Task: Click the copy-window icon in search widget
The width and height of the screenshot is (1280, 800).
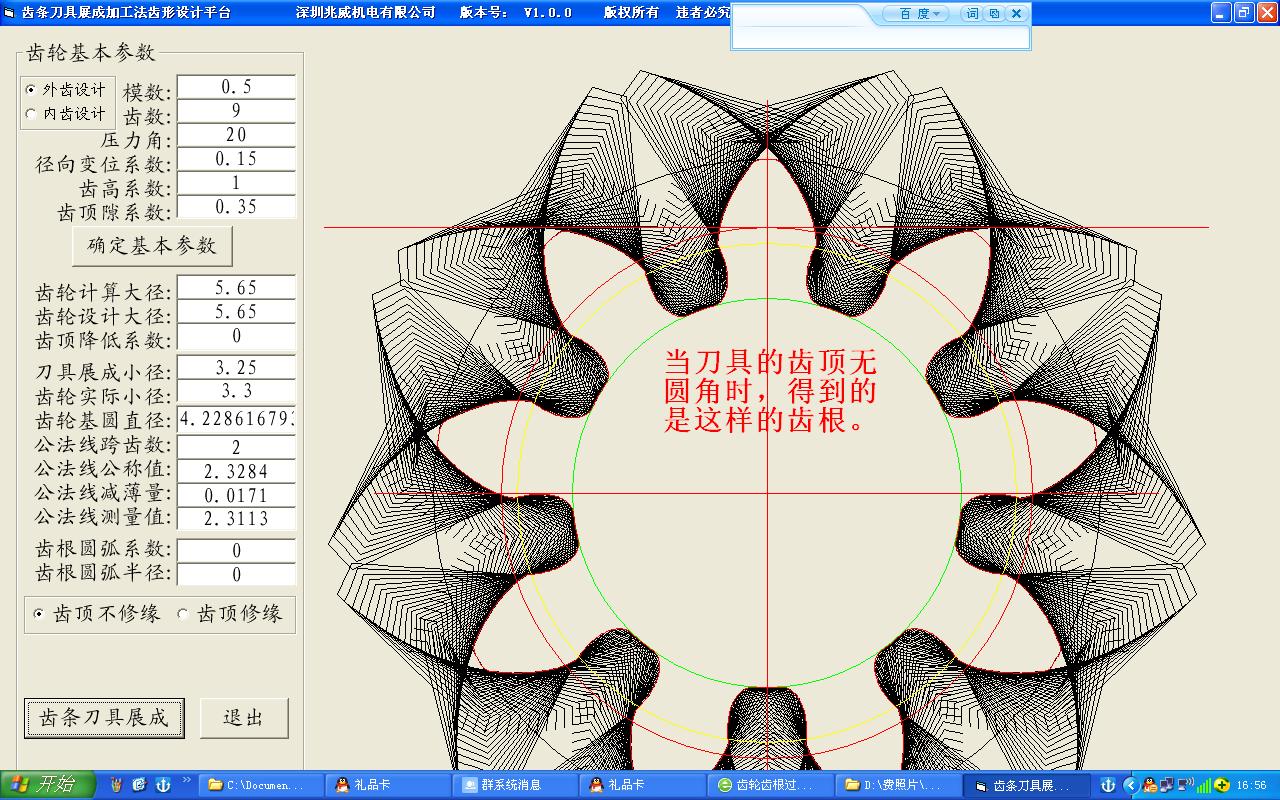Action: coord(993,14)
